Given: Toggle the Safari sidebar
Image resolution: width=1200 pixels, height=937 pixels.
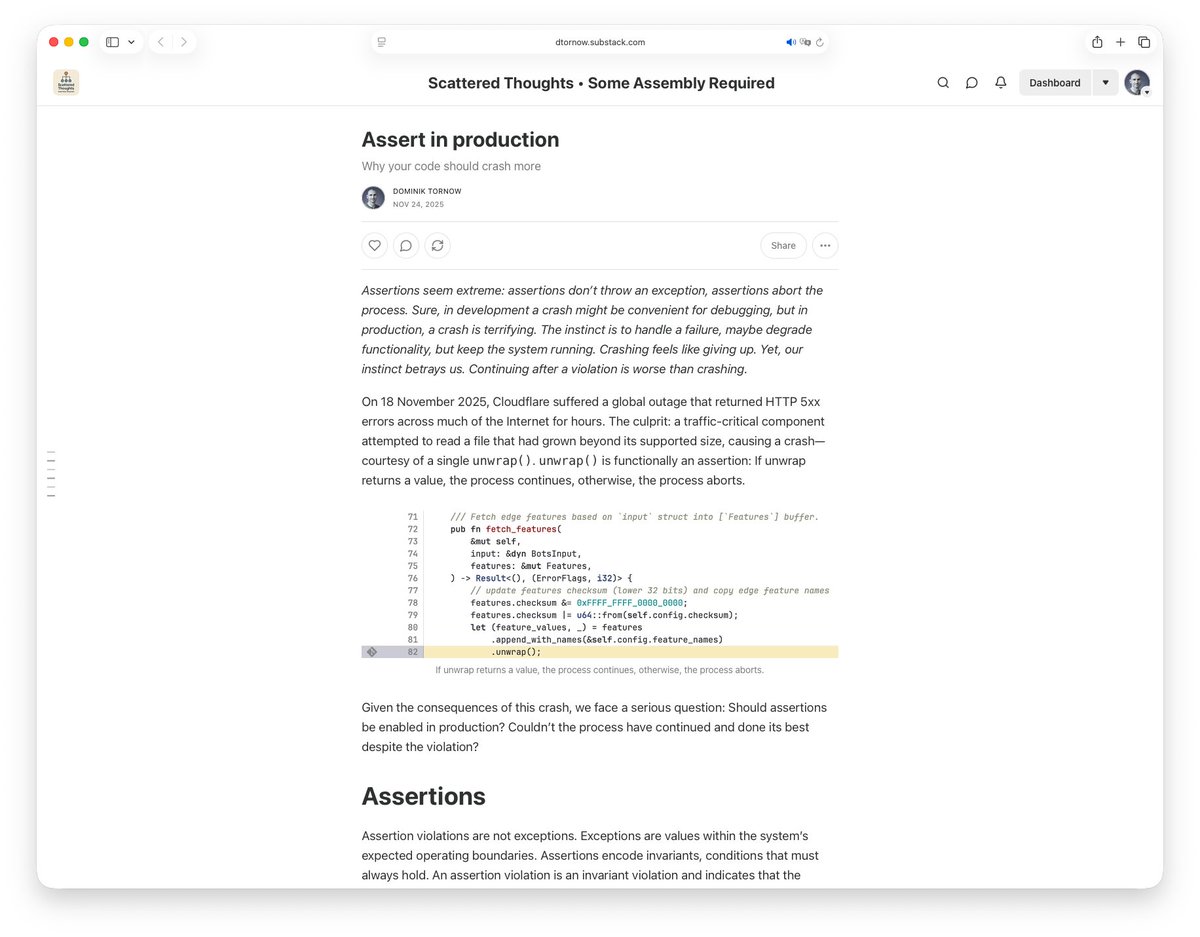Looking at the screenshot, I should (112, 42).
